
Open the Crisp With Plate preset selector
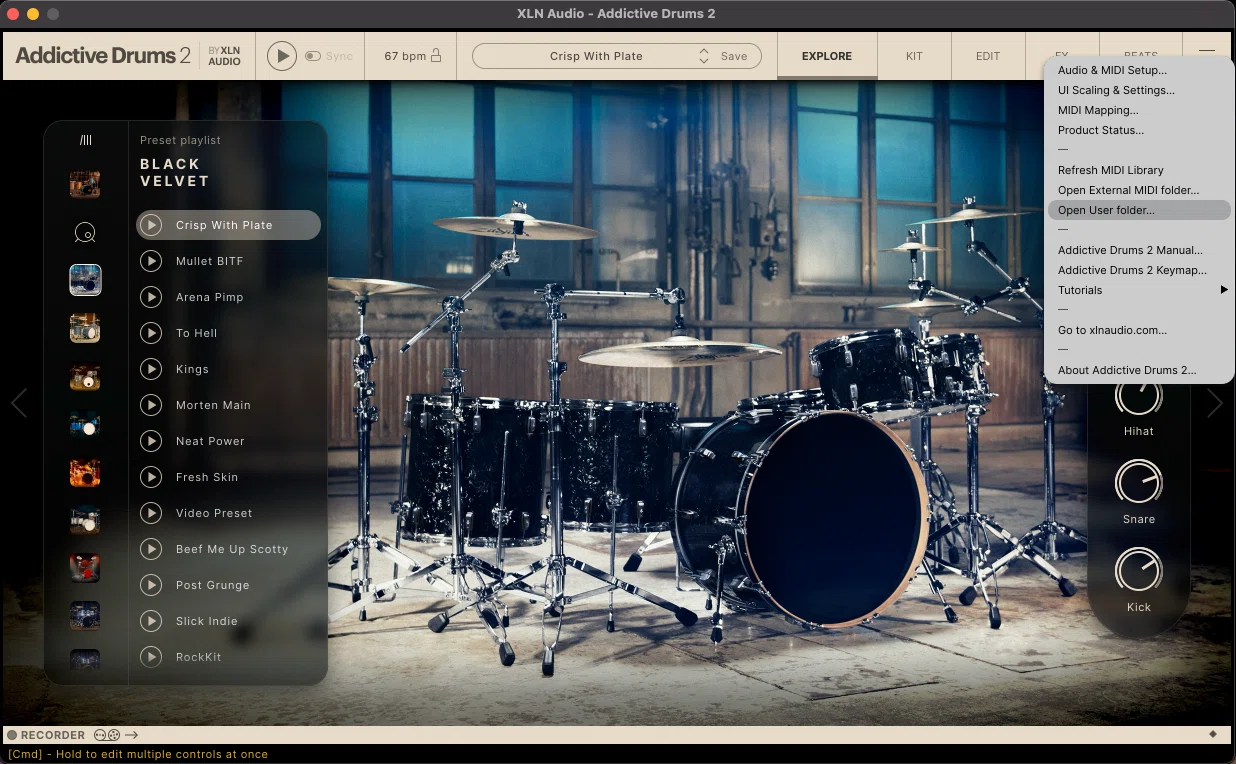[x=596, y=56]
